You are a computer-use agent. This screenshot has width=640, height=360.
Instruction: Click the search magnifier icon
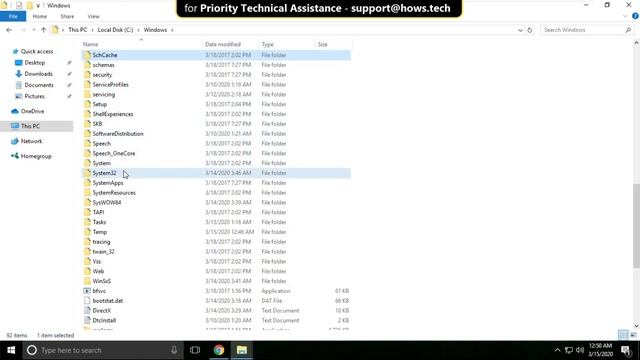[x=628, y=30]
